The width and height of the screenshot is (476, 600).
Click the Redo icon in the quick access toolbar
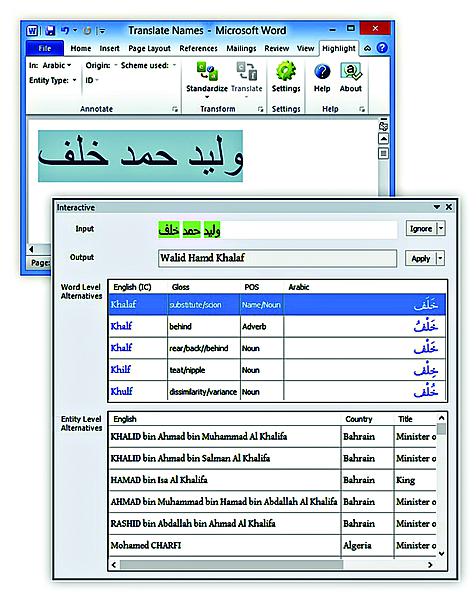(87, 31)
